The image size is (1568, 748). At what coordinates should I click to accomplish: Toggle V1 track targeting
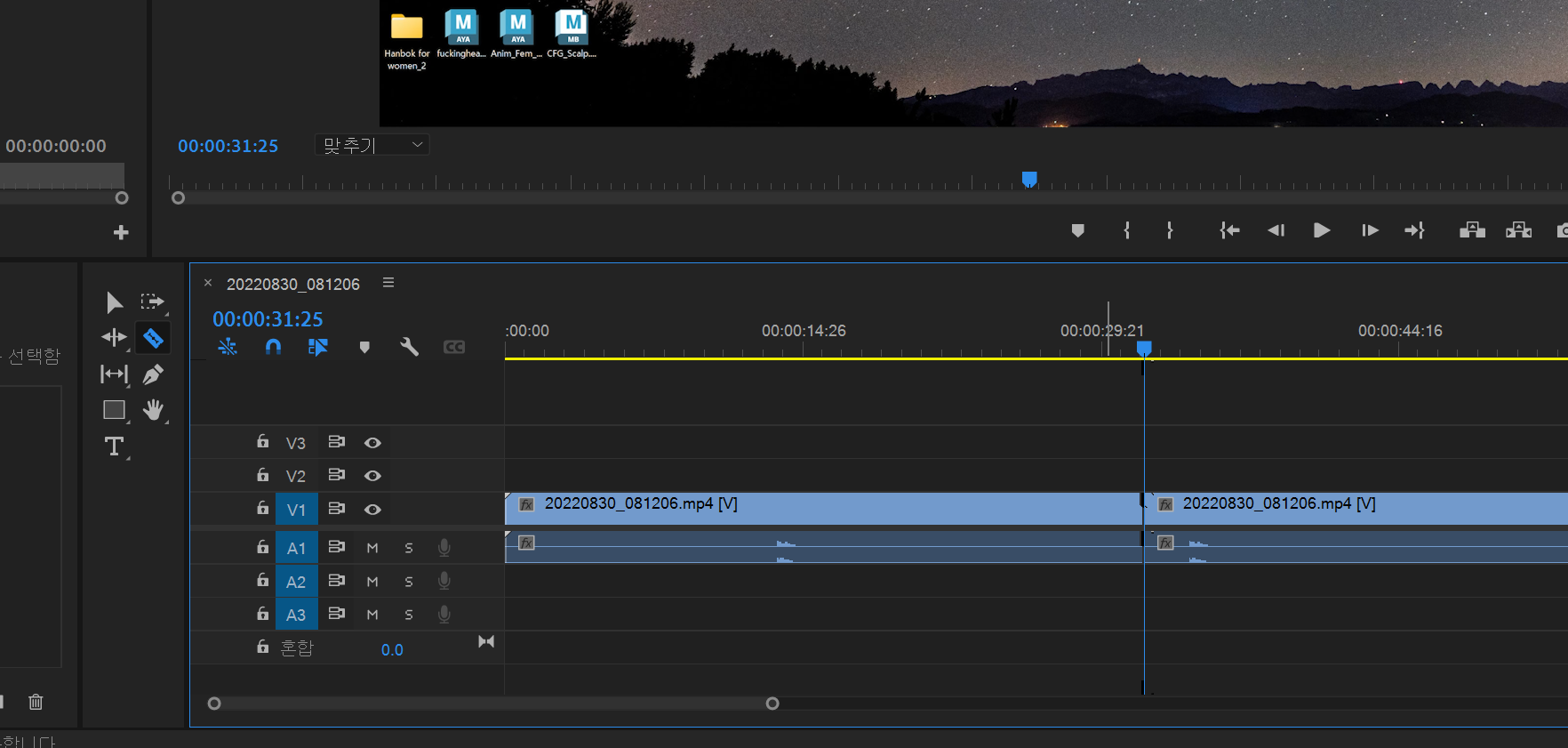pos(296,510)
